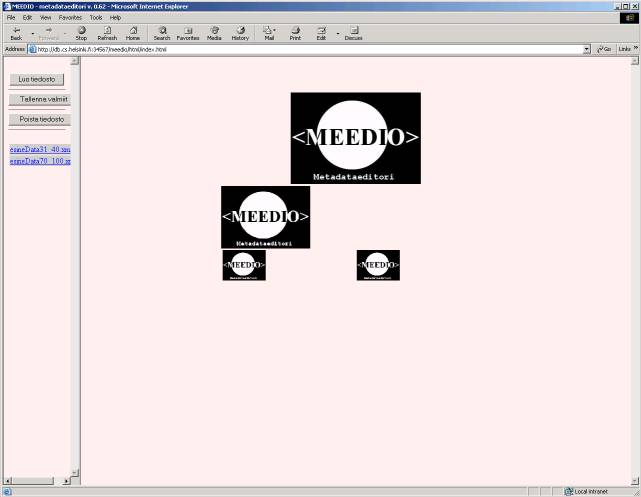Viewport: 641px width, 497px height.
Task: Open the Favorites toolbar panel
Action: [188, 32]
